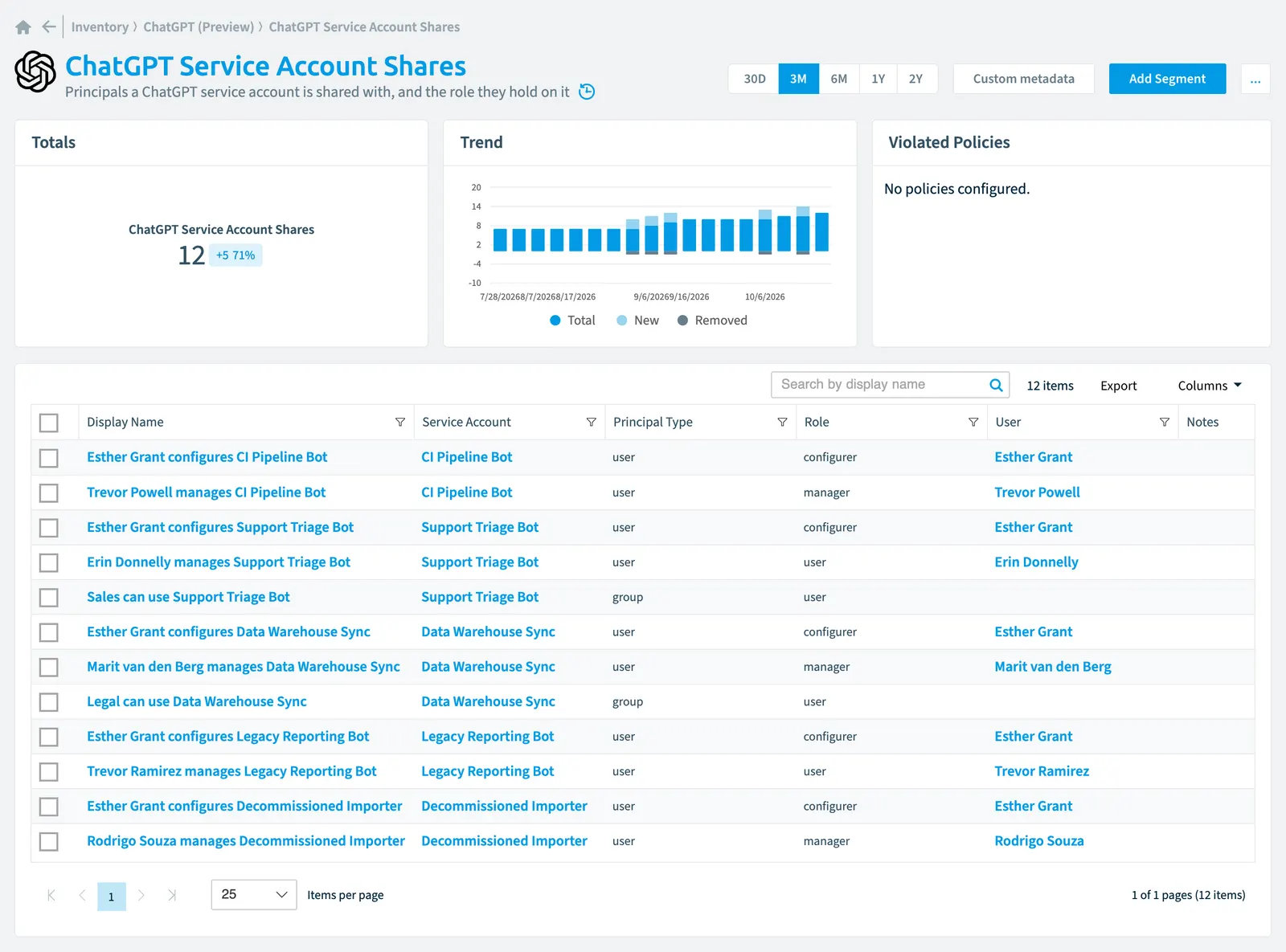Check Esther Grant configures CI Pipeline Bot row
Screen dimensions: 1286x952
49,458
